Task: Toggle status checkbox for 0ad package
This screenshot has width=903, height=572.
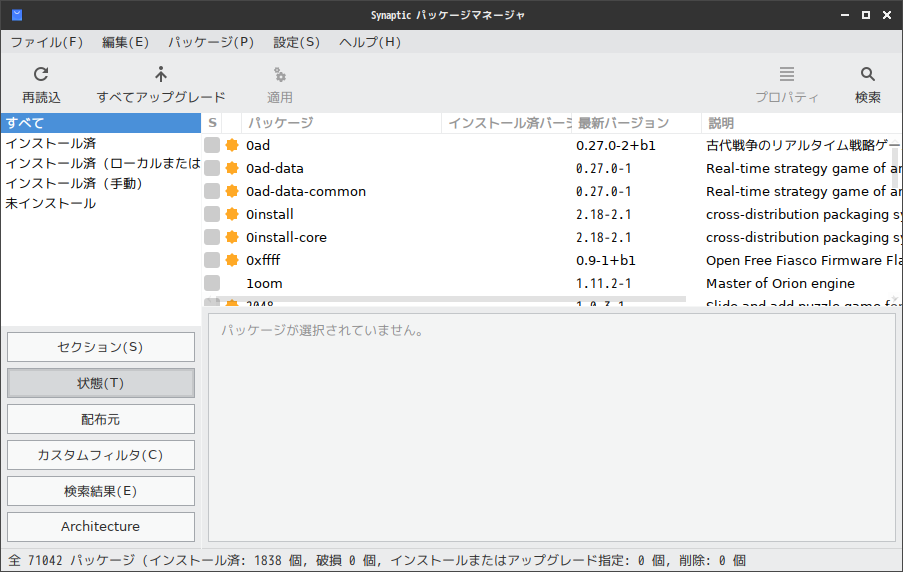Action: [x=212, y=145]
